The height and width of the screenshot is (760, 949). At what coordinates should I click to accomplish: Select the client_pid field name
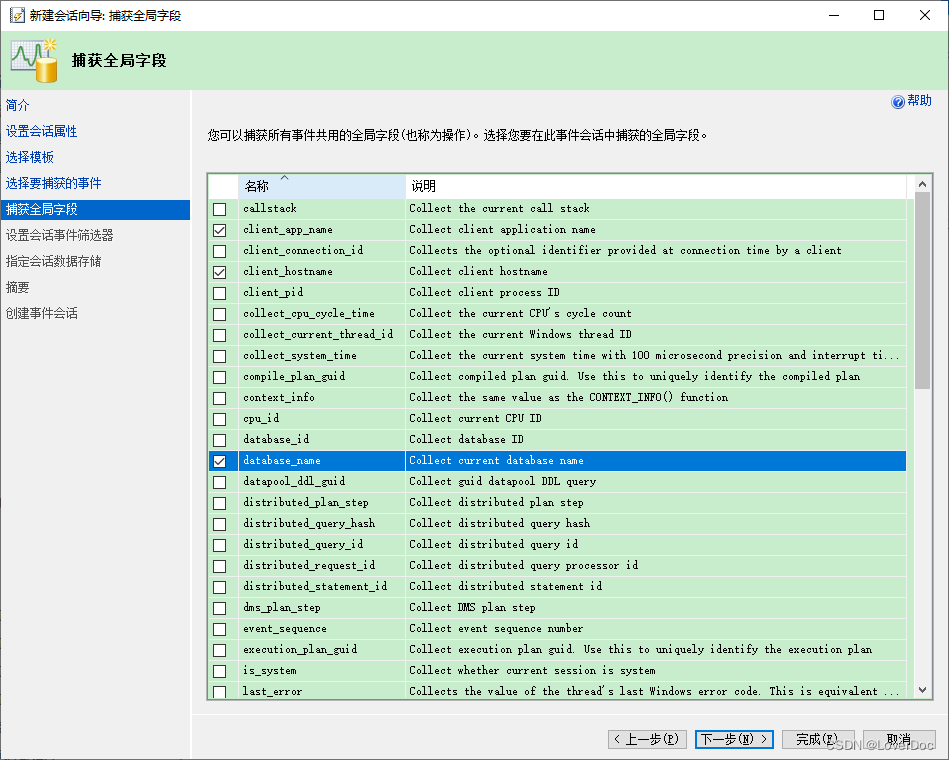pyautogui.click(x=273, y=292)
